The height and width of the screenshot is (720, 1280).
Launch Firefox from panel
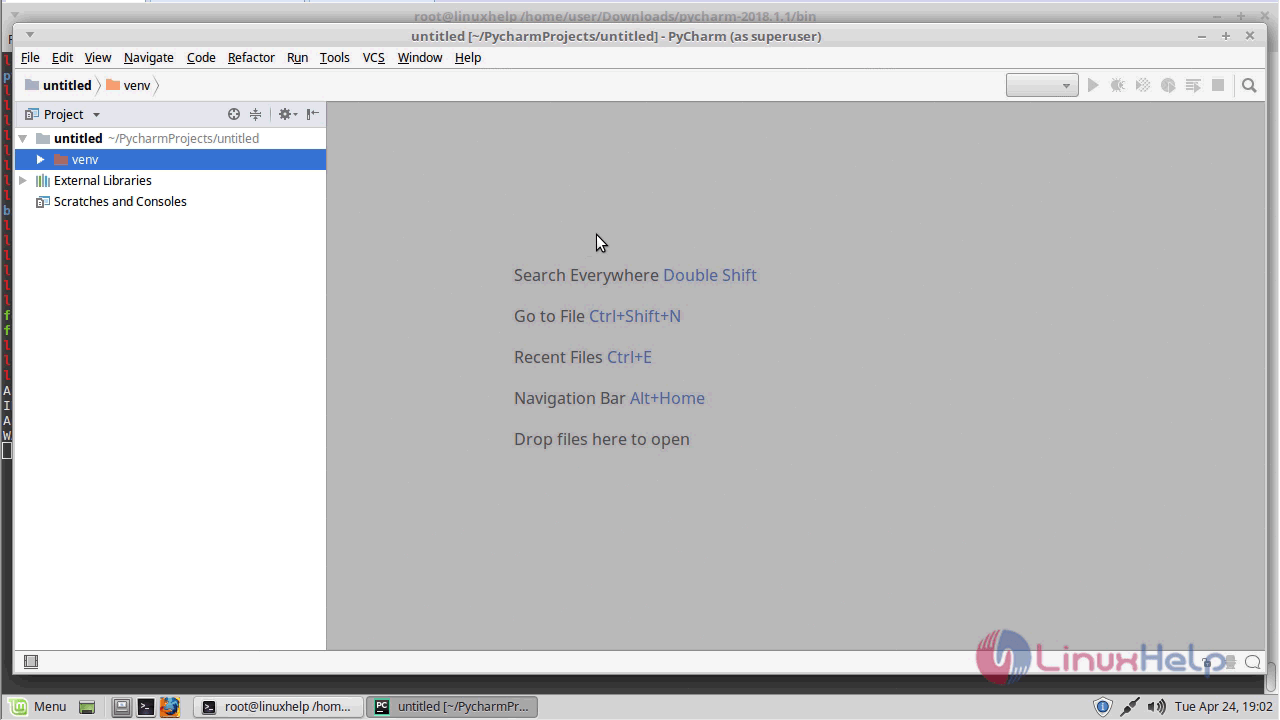click(x=170, y=707)
